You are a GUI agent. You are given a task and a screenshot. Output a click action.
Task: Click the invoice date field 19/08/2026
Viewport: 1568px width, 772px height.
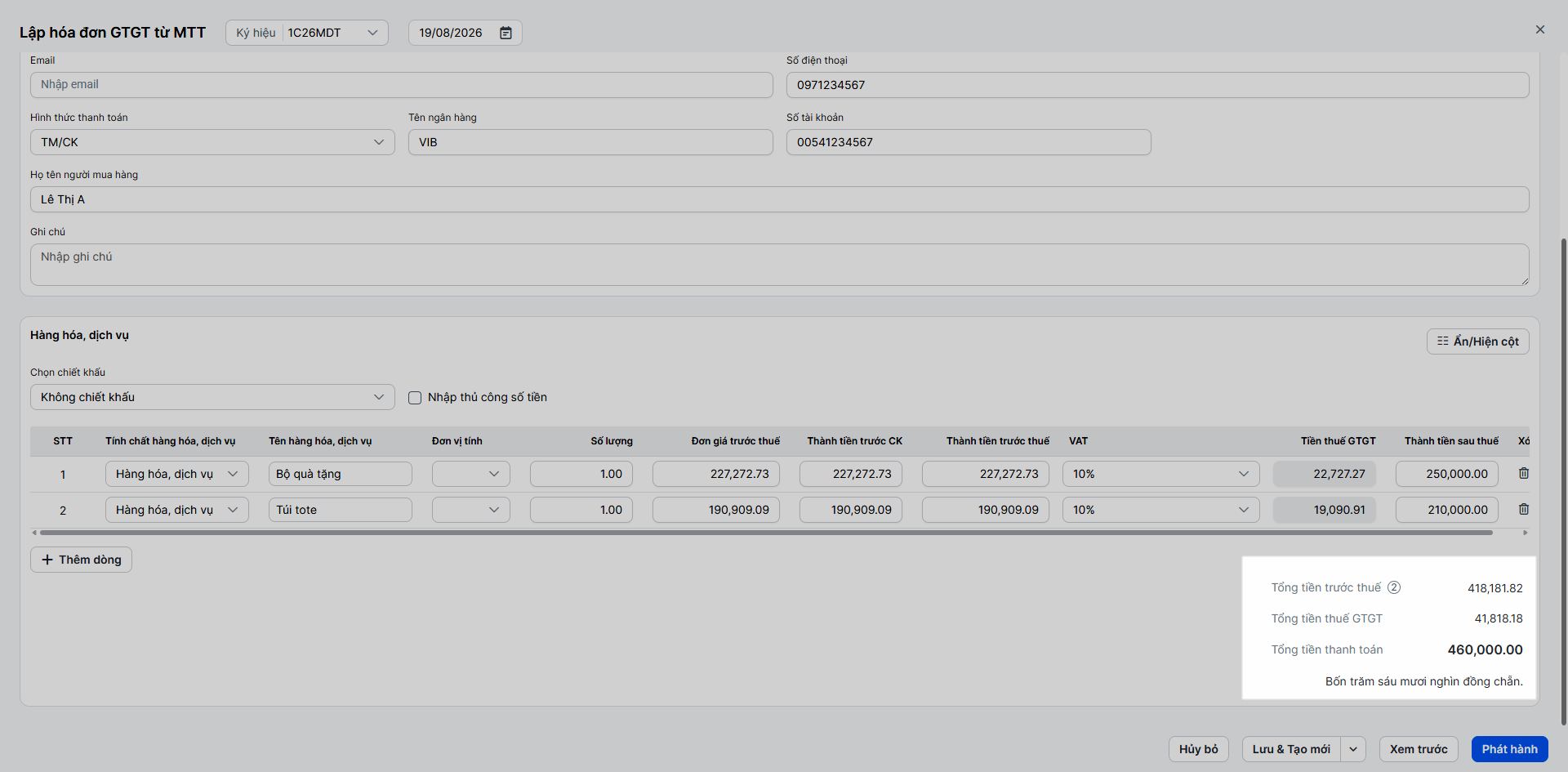point(465,33)
